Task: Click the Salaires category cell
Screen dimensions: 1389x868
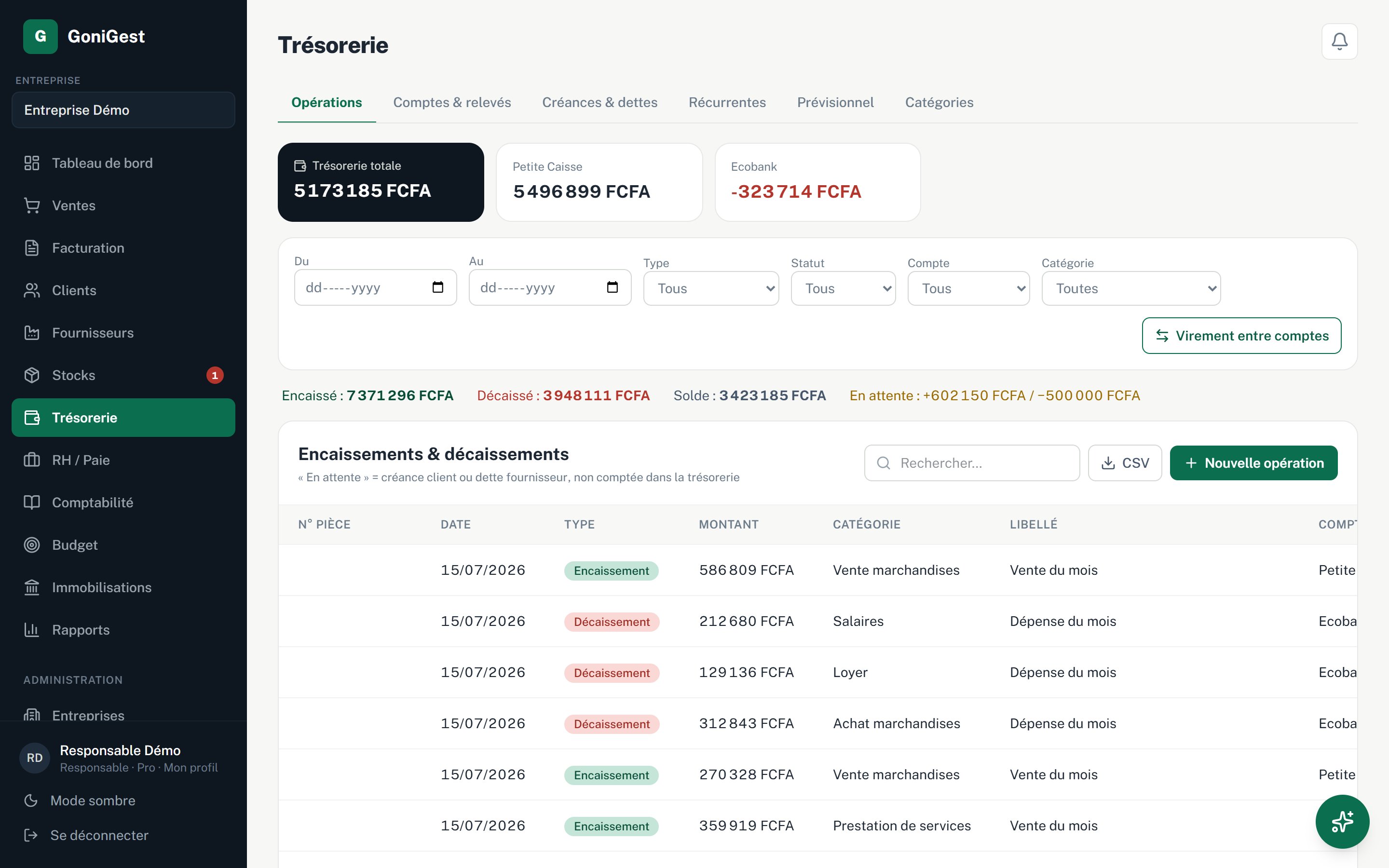Action: [858, 621]
